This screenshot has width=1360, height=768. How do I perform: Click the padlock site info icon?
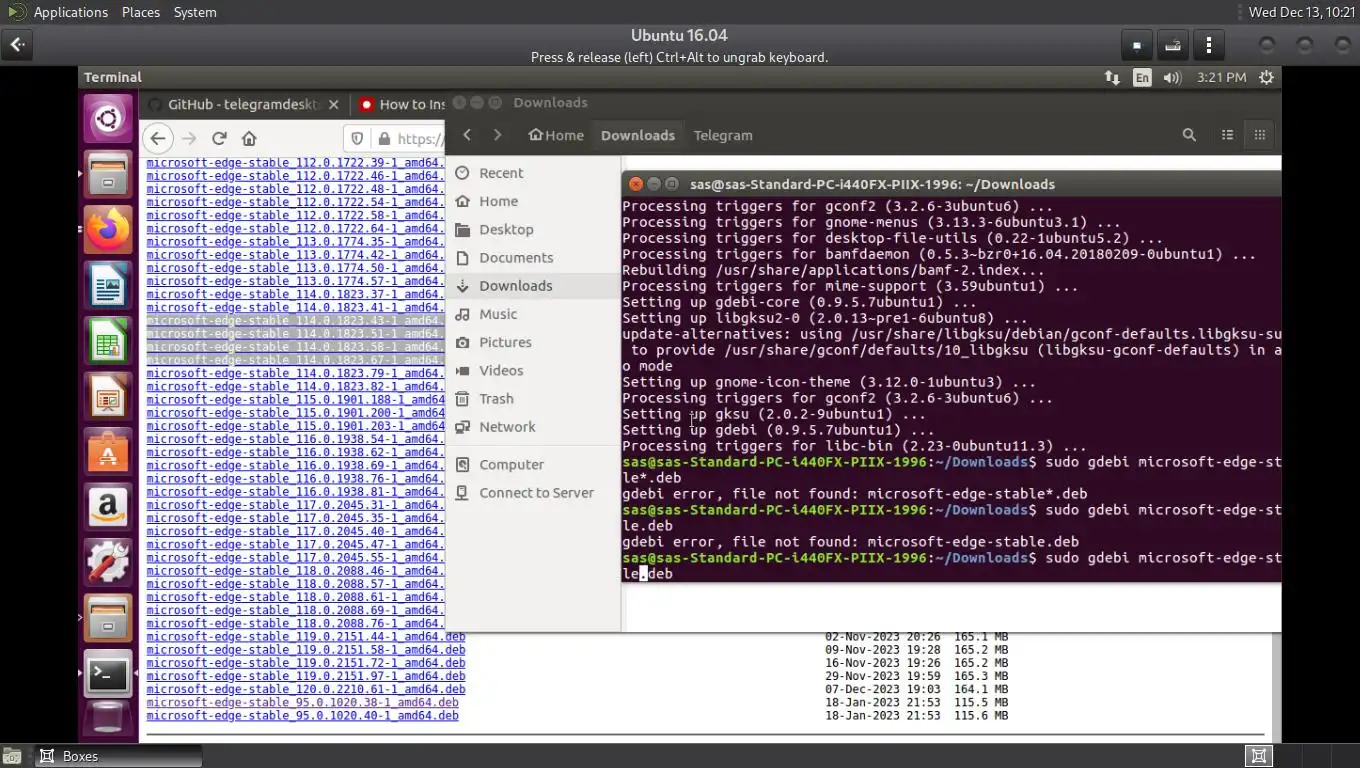click(383, 138)
